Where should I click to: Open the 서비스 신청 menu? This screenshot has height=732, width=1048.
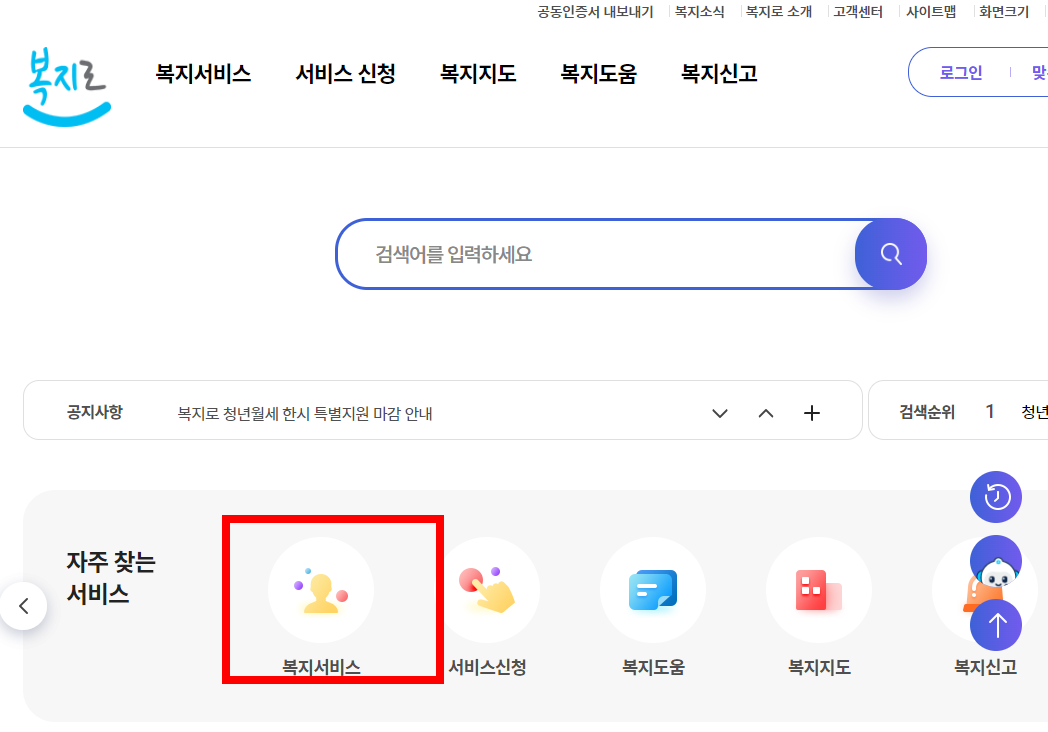click(345, 73)
